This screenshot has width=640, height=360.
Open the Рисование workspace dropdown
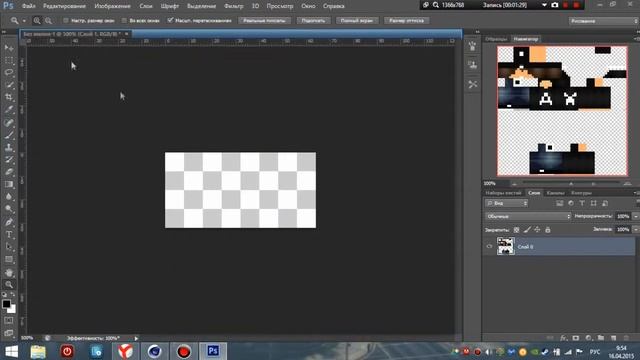pos(603,21)
